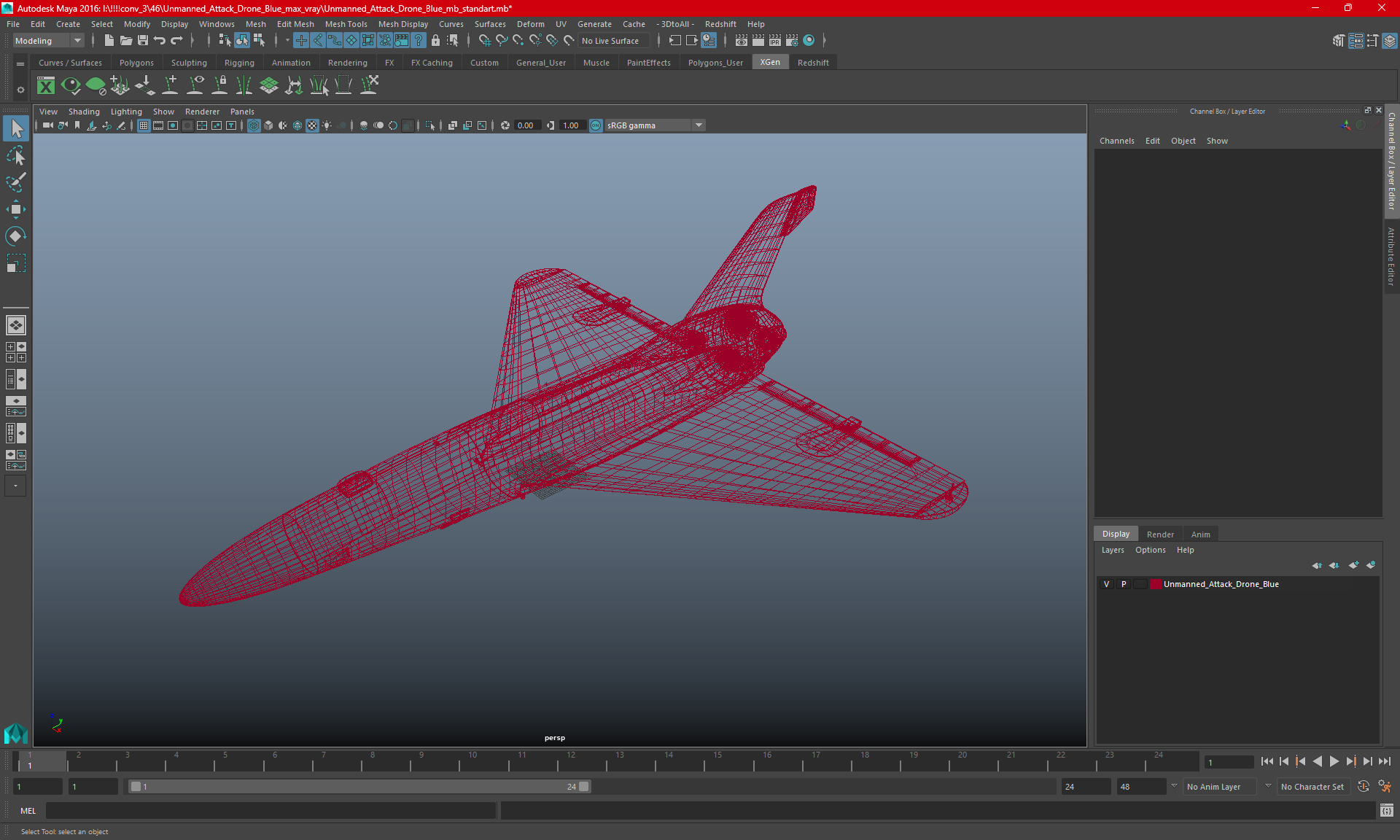This screenshot has width=1400, height=840.
Task: Click the Save scene icon
Action: [143, 41]
